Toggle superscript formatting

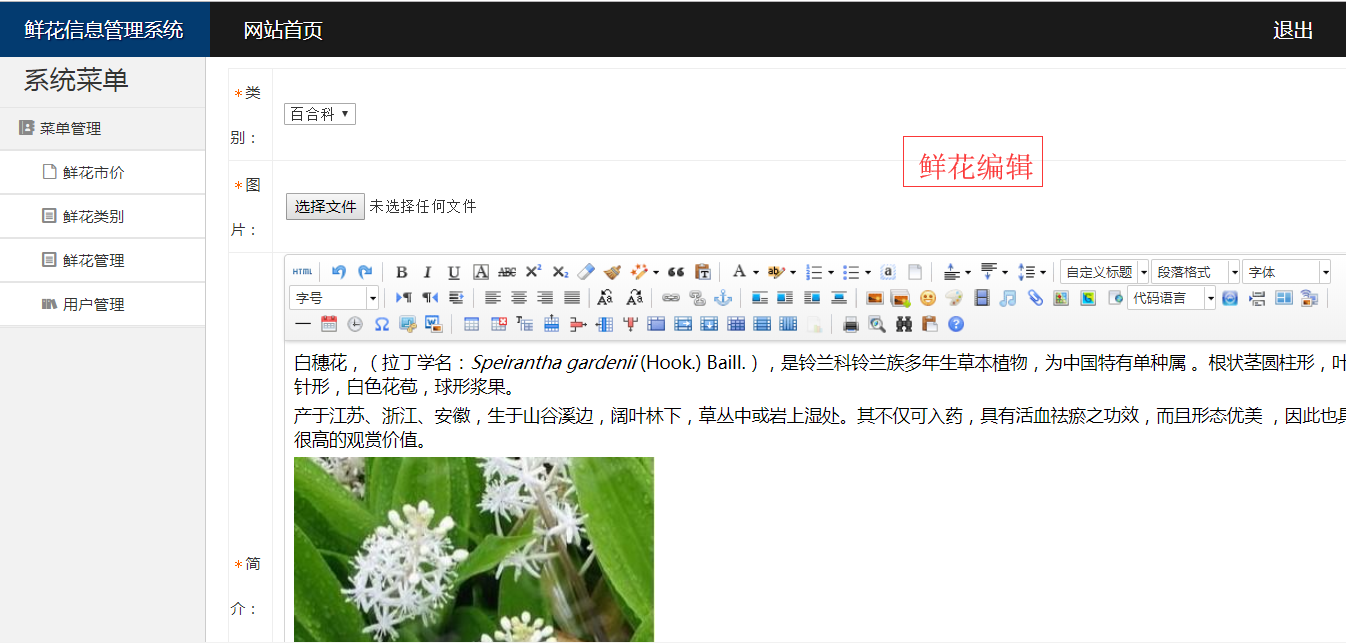[534, 272]
